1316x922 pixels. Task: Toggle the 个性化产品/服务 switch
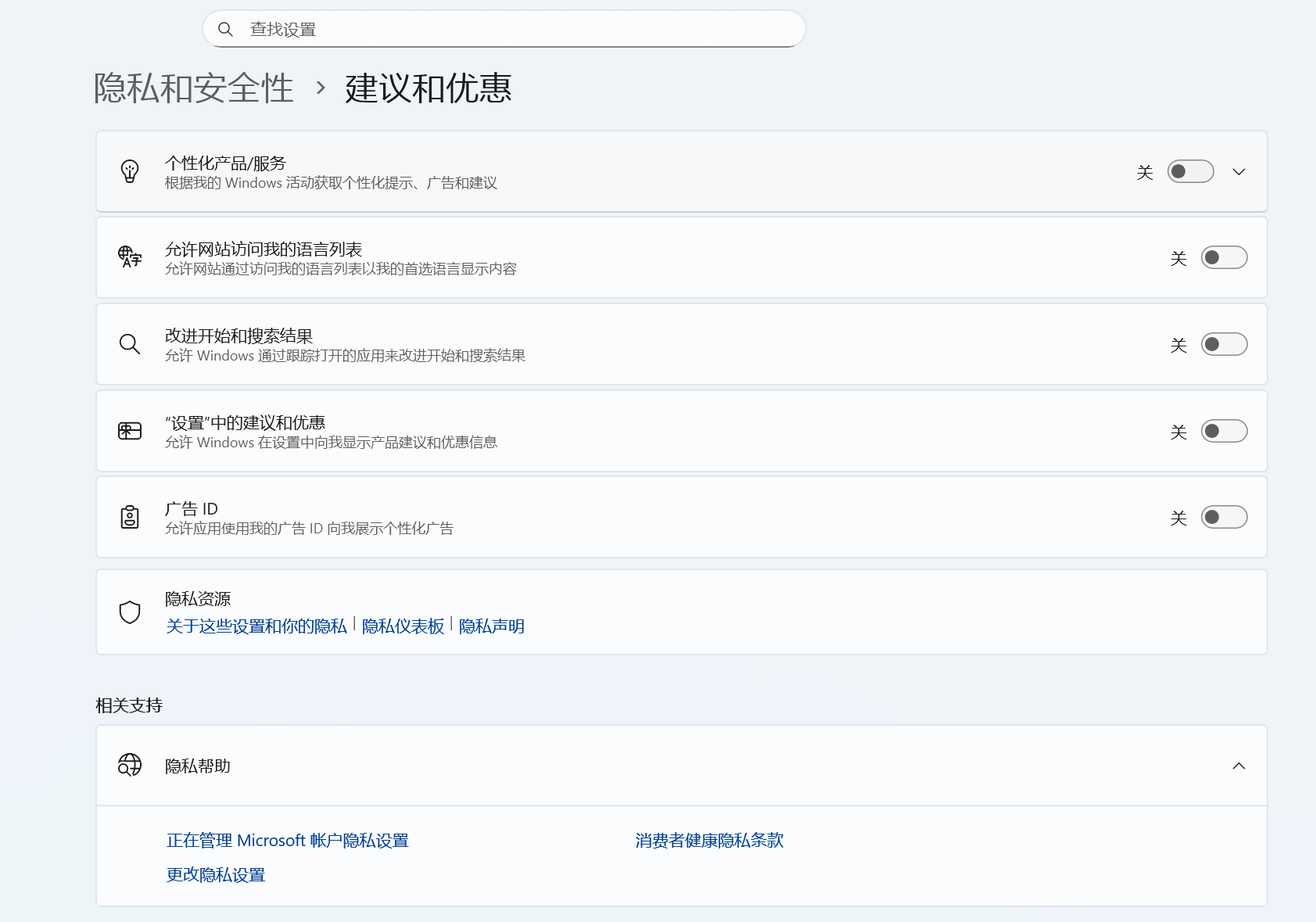click(1190, 171)
